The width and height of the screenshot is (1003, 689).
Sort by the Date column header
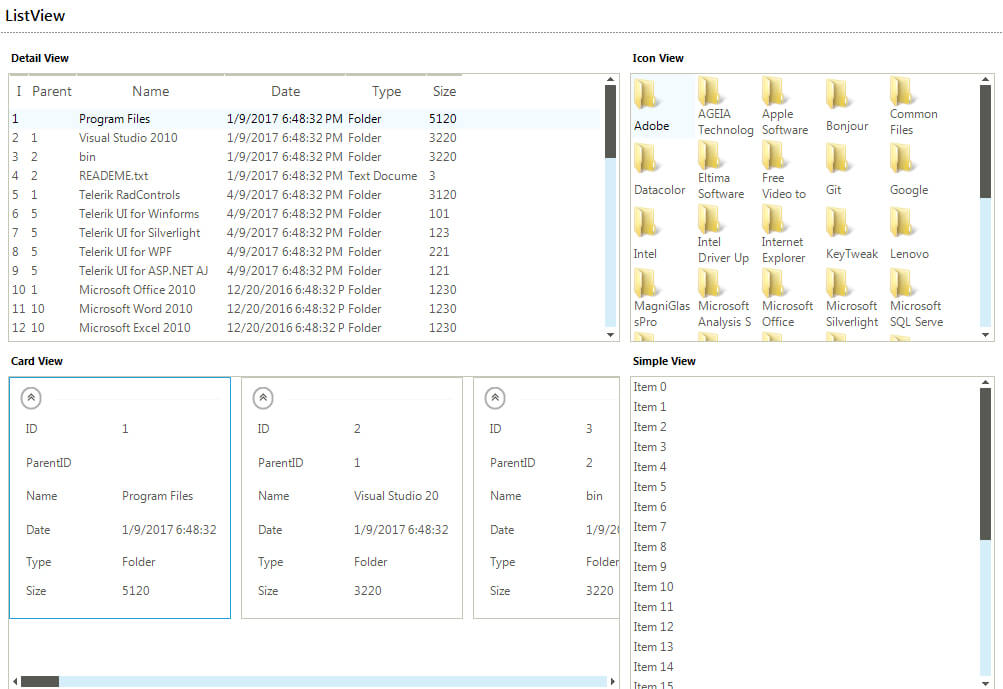coord(285,91)
